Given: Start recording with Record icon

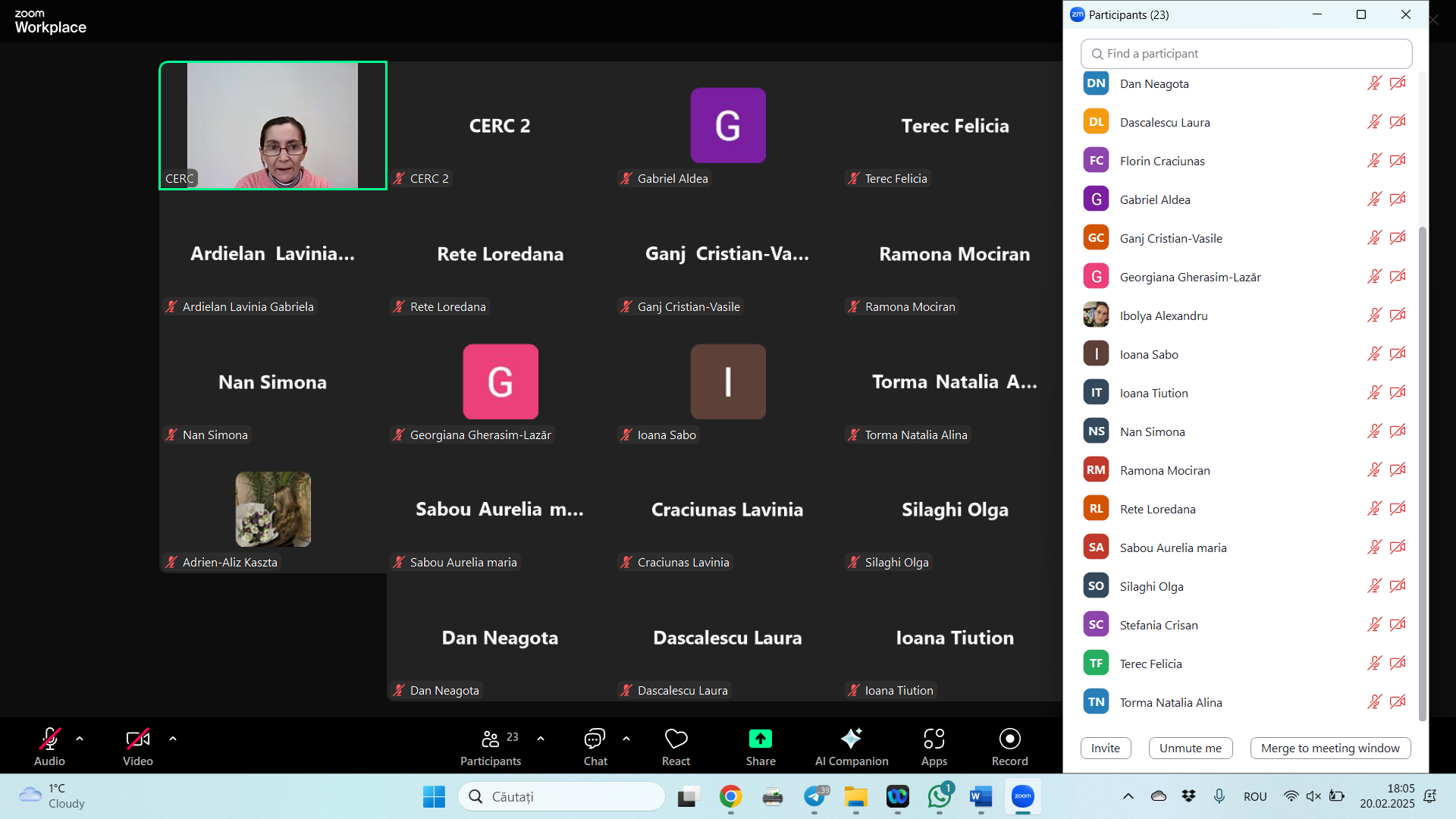Looking at the screenshot, I should [1009, 739].
